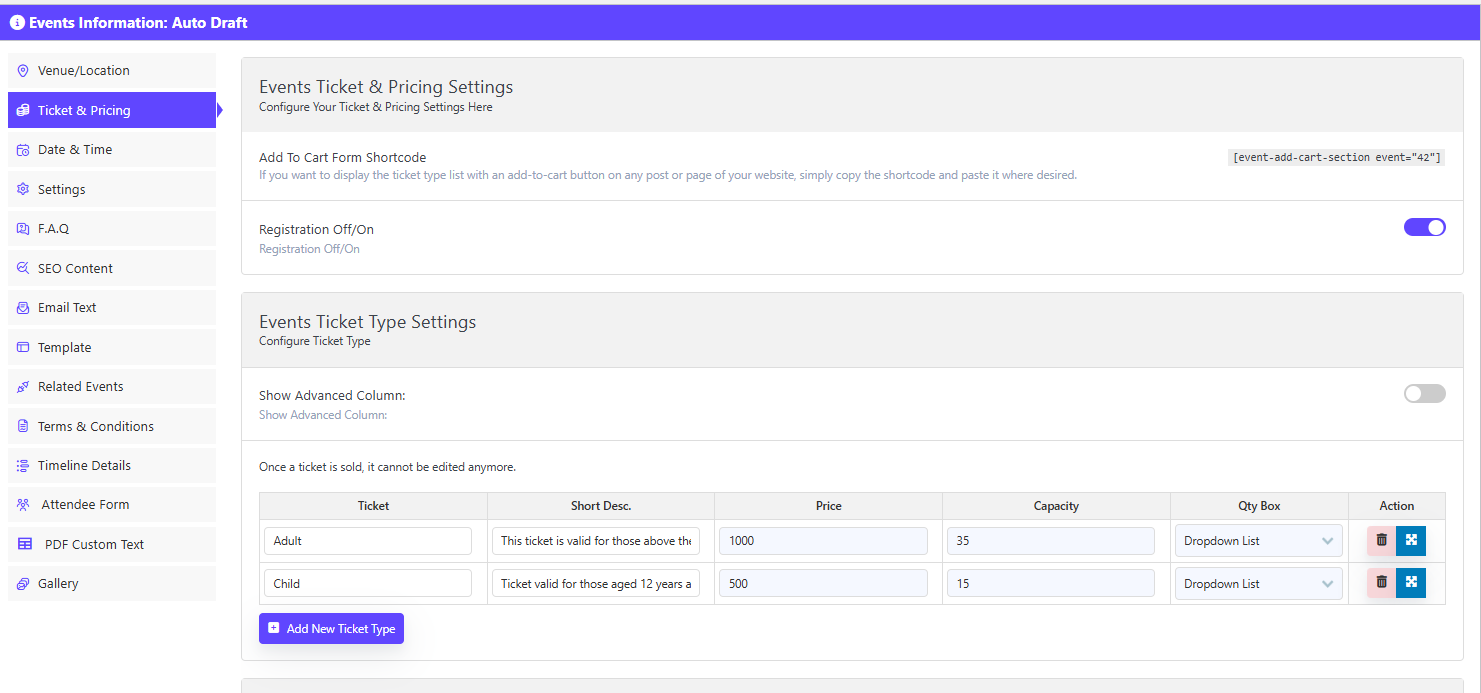Add a new ticket type
The image size is (1481, 693).
coord(331,629)
